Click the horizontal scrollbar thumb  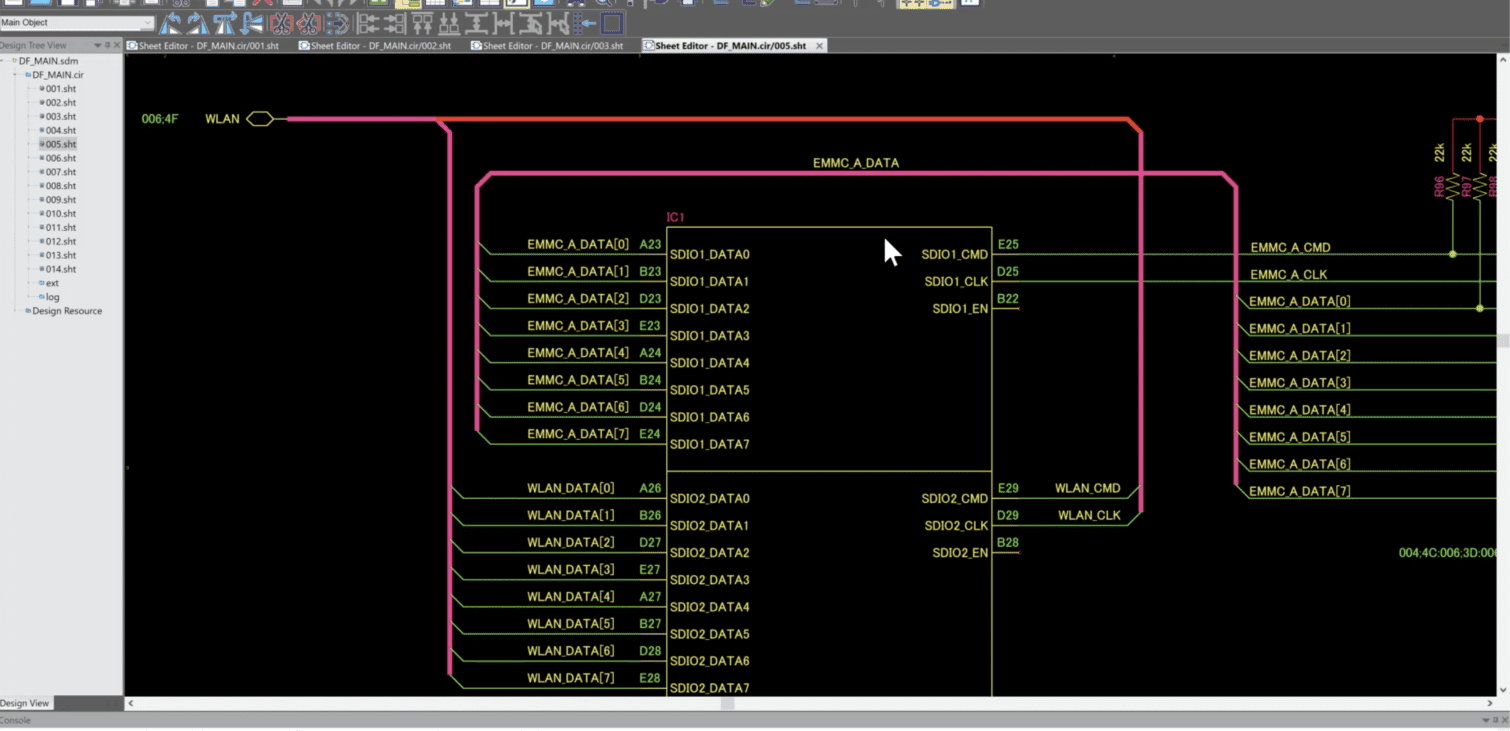(x=728, y=703)
